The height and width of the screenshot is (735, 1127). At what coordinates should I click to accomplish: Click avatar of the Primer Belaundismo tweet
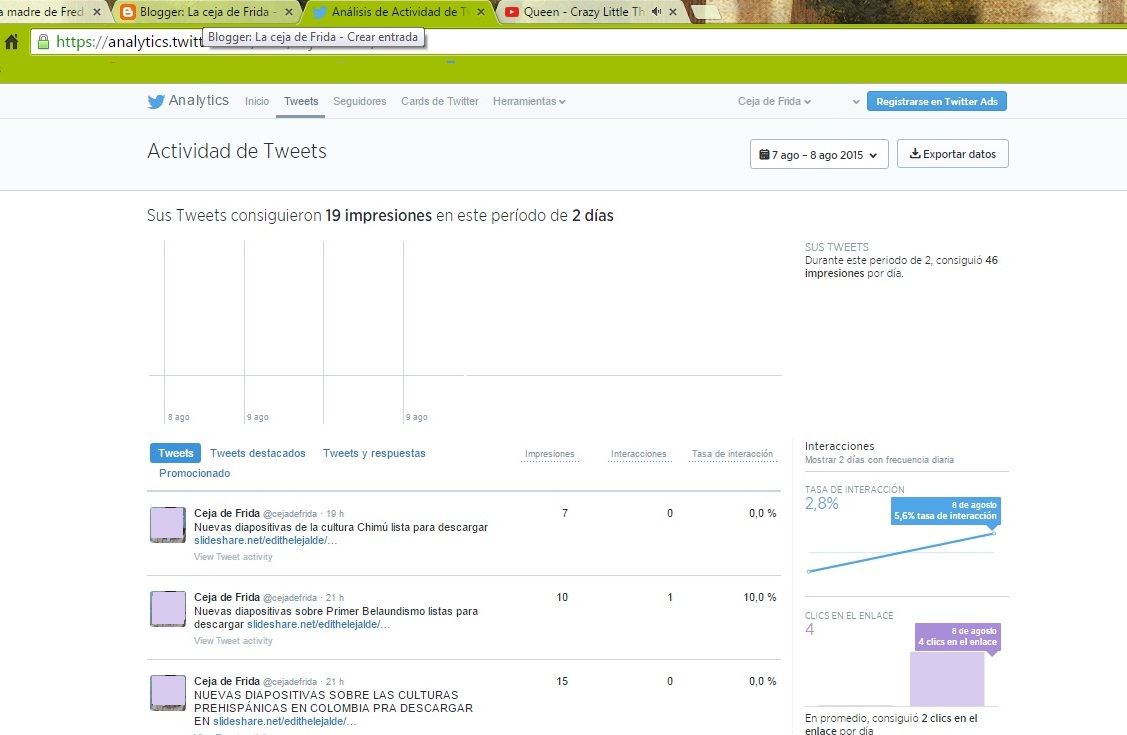[x=167, y=609]
